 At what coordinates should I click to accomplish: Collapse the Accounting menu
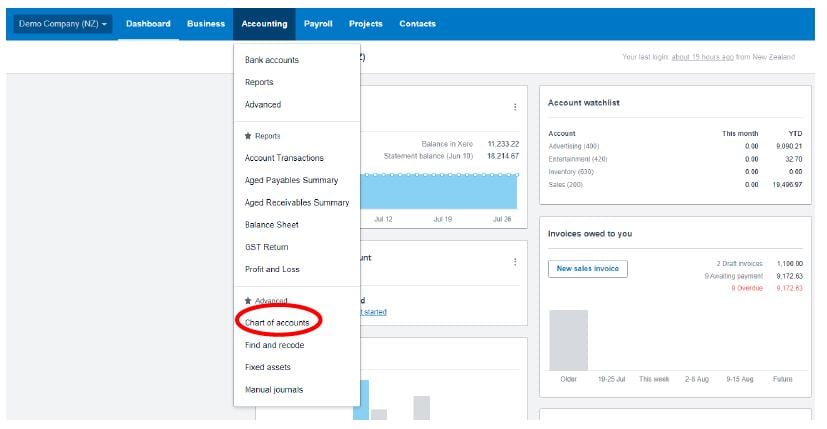tap(264, 24)
